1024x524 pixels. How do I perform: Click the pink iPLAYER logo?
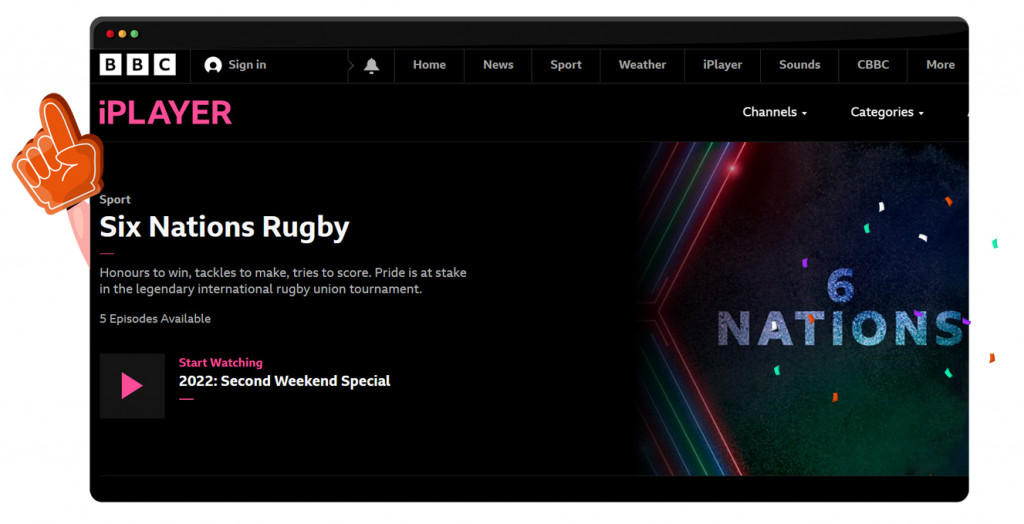(x=165, y=113)
